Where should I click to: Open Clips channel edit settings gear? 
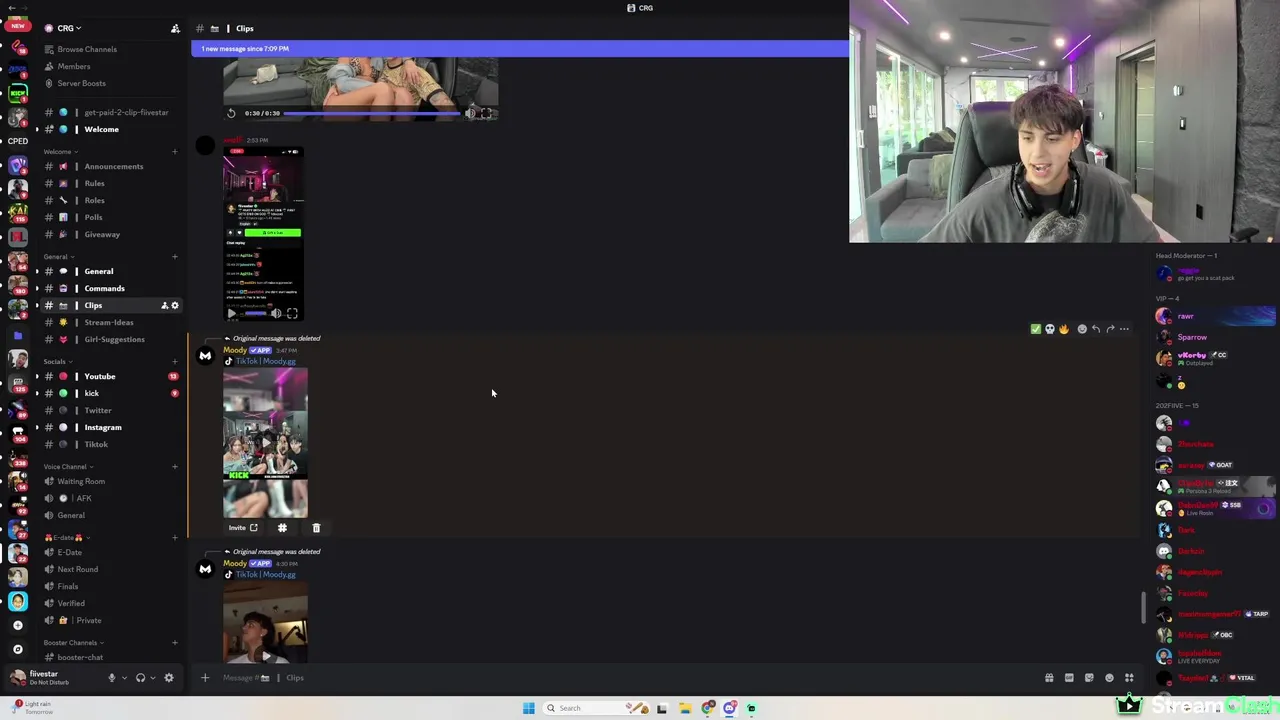coord(175,305)
